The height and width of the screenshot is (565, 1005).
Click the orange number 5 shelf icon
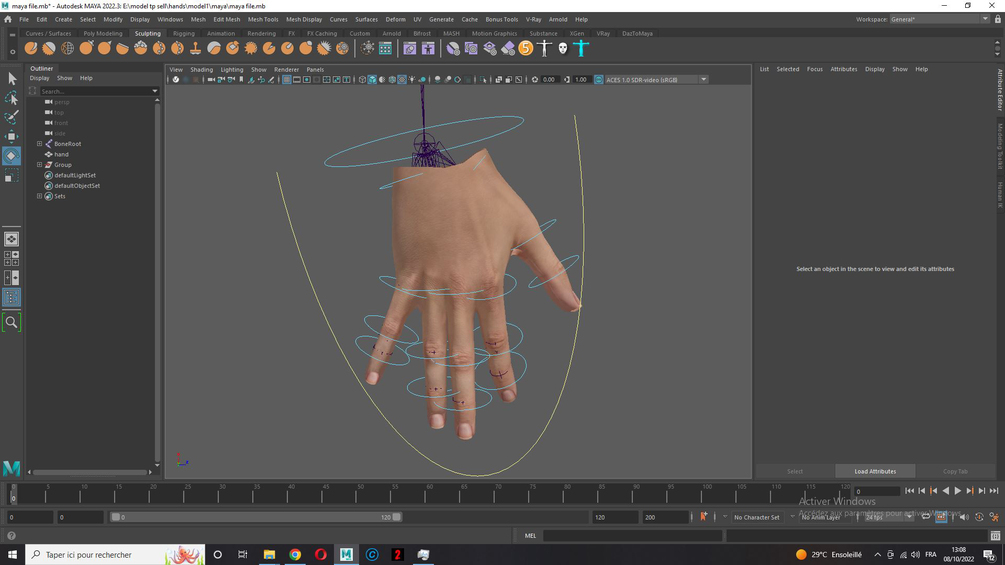[526, 48]
